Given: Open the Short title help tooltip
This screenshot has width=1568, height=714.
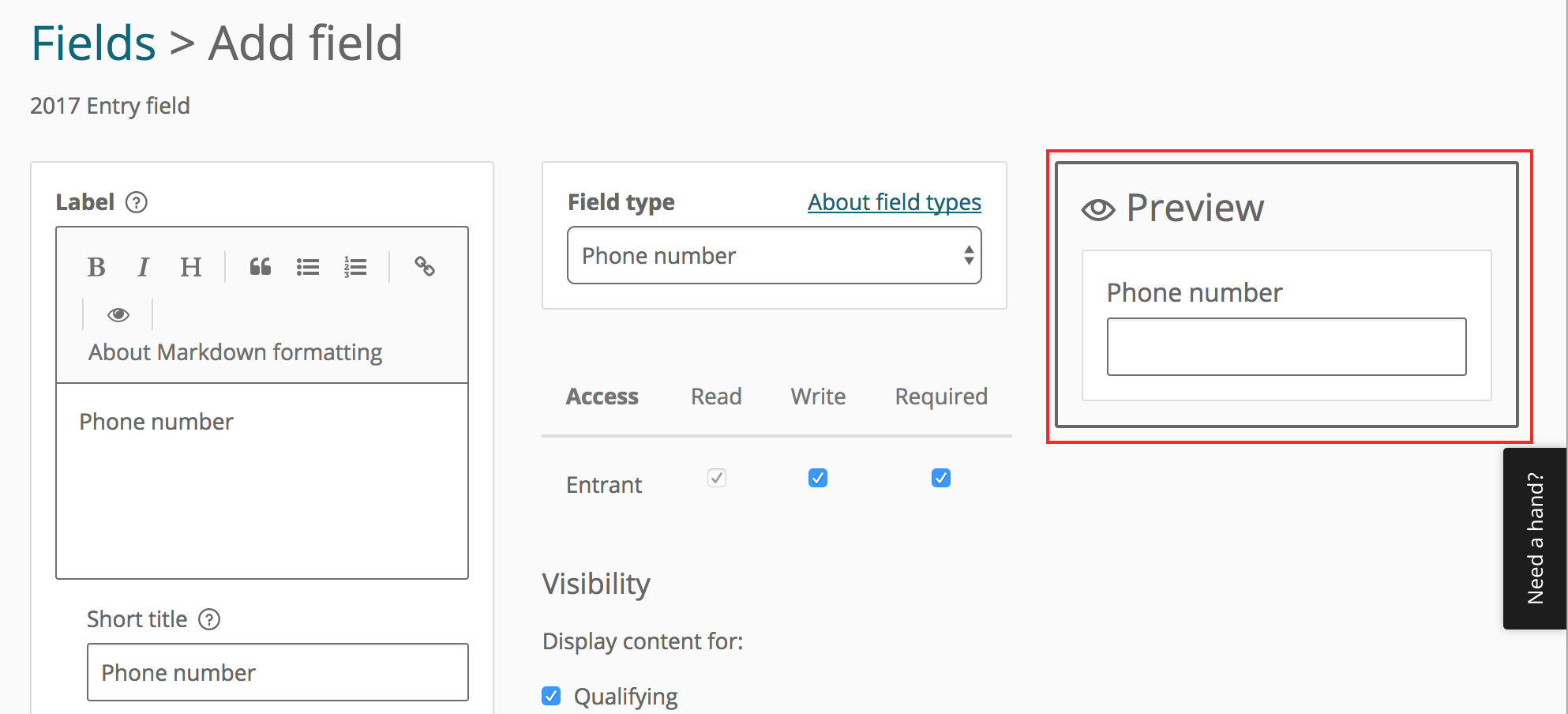Looking at the screenshot, I should click(x=209, y=619).
